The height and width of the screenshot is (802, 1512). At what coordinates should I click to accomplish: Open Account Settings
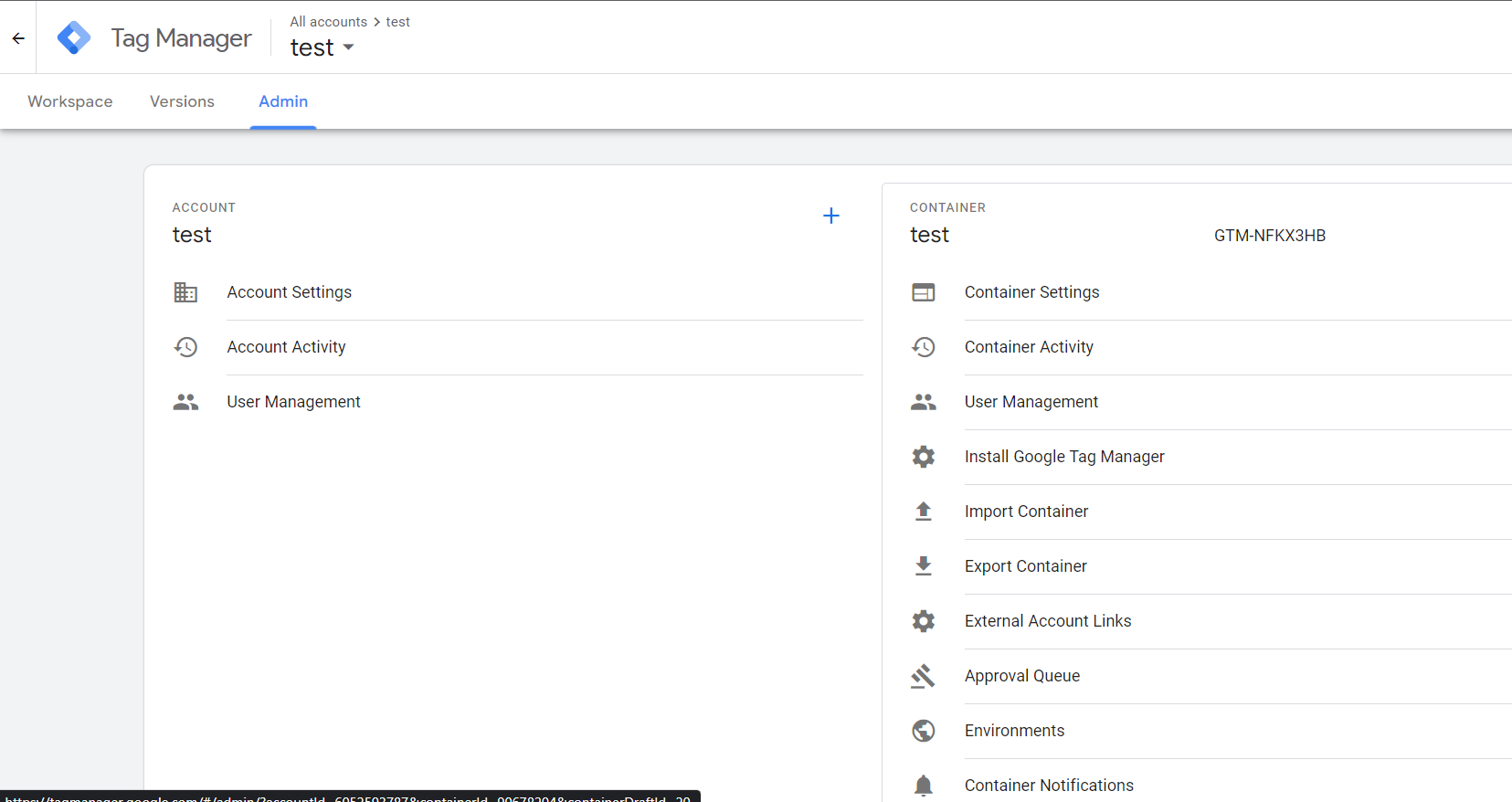[x=289, y=292]
